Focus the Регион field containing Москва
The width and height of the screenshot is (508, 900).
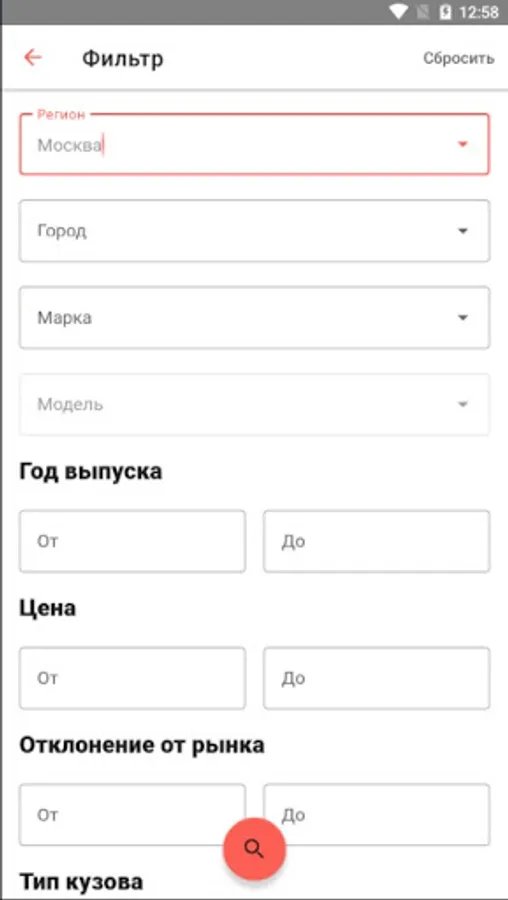(254, 144)
